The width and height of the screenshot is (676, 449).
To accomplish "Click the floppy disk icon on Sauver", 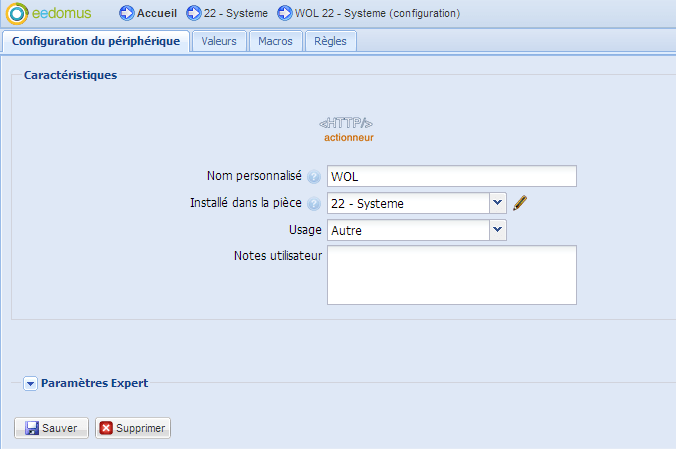I will click(x=31, y=428).
